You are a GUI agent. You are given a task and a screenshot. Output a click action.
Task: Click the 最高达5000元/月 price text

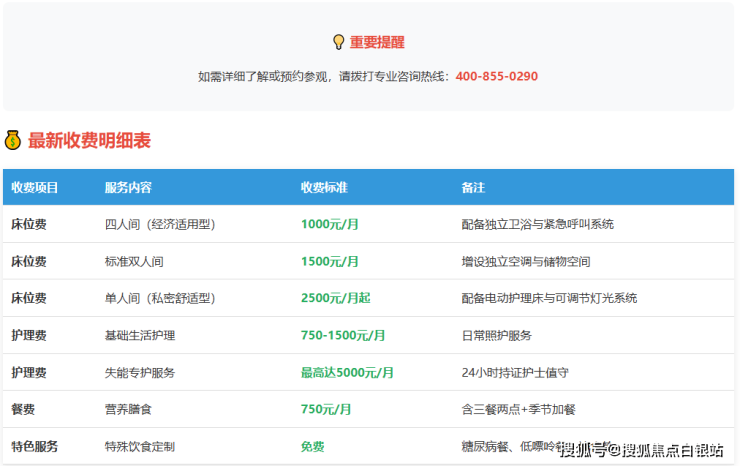click(x=347, y=372)
